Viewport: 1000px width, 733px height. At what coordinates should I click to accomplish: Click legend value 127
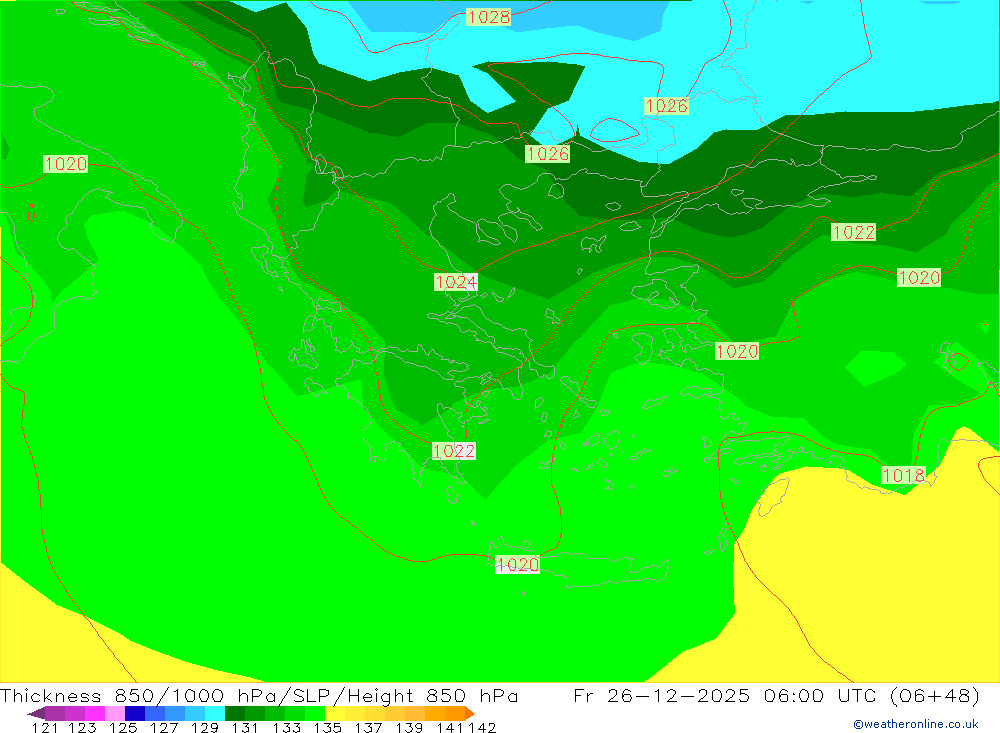coord(164,728)
